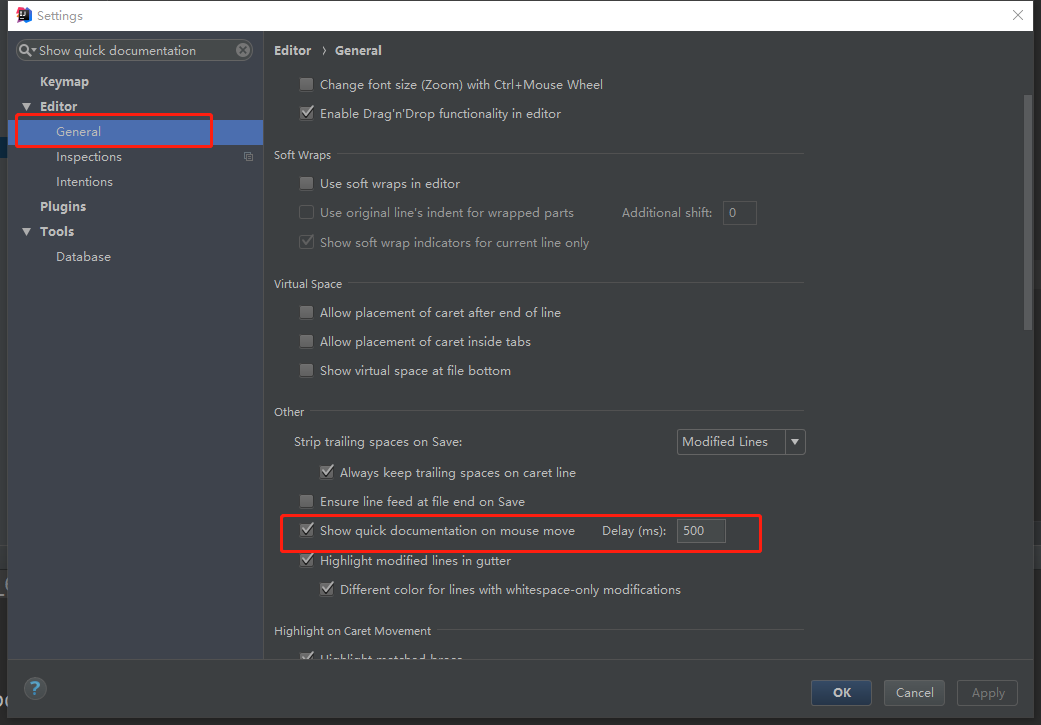Click the Delay (ms) input field
Screen dimensions: 1041x725
click(701, 531)
